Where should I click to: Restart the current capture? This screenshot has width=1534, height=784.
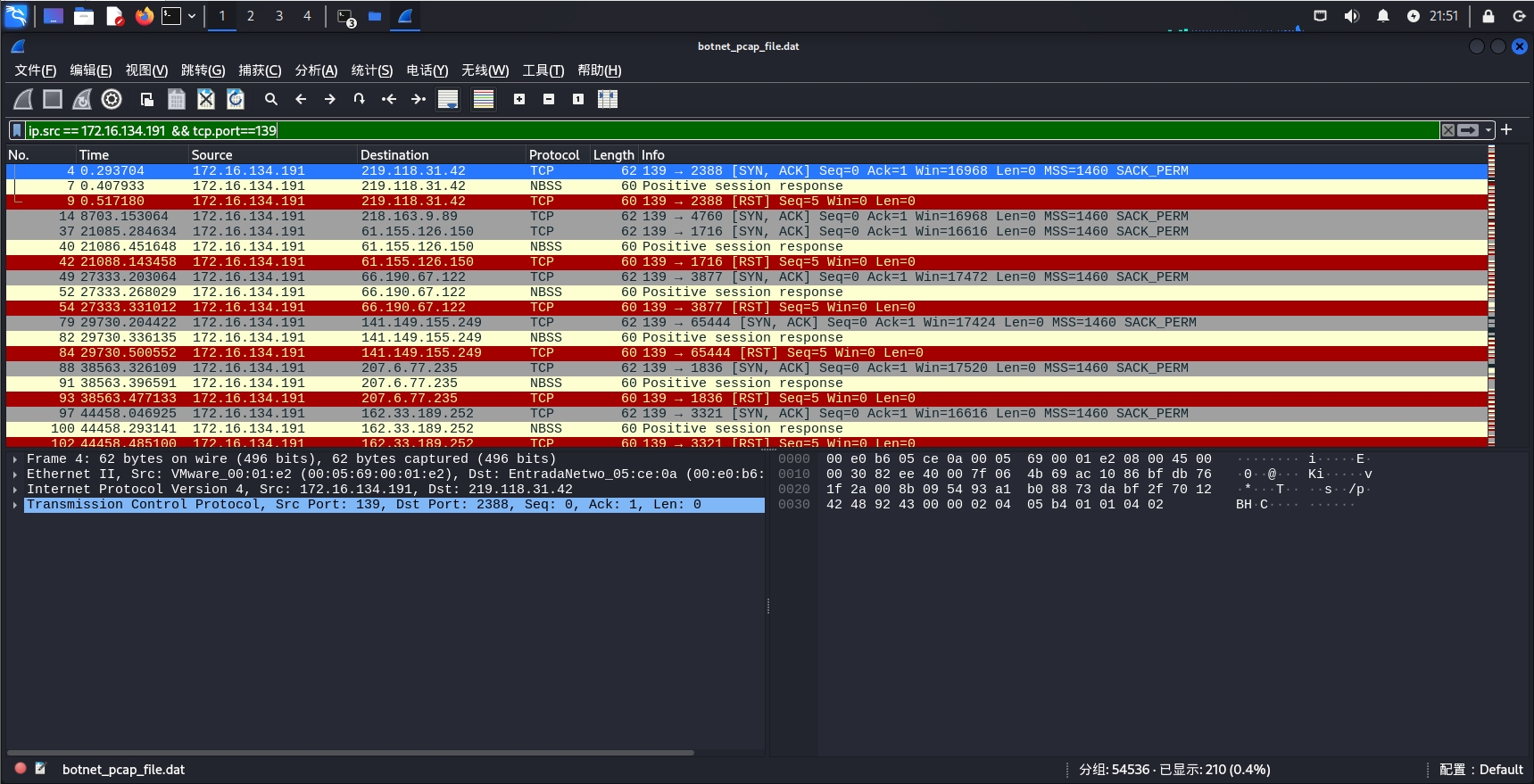(x=82, y=99)
